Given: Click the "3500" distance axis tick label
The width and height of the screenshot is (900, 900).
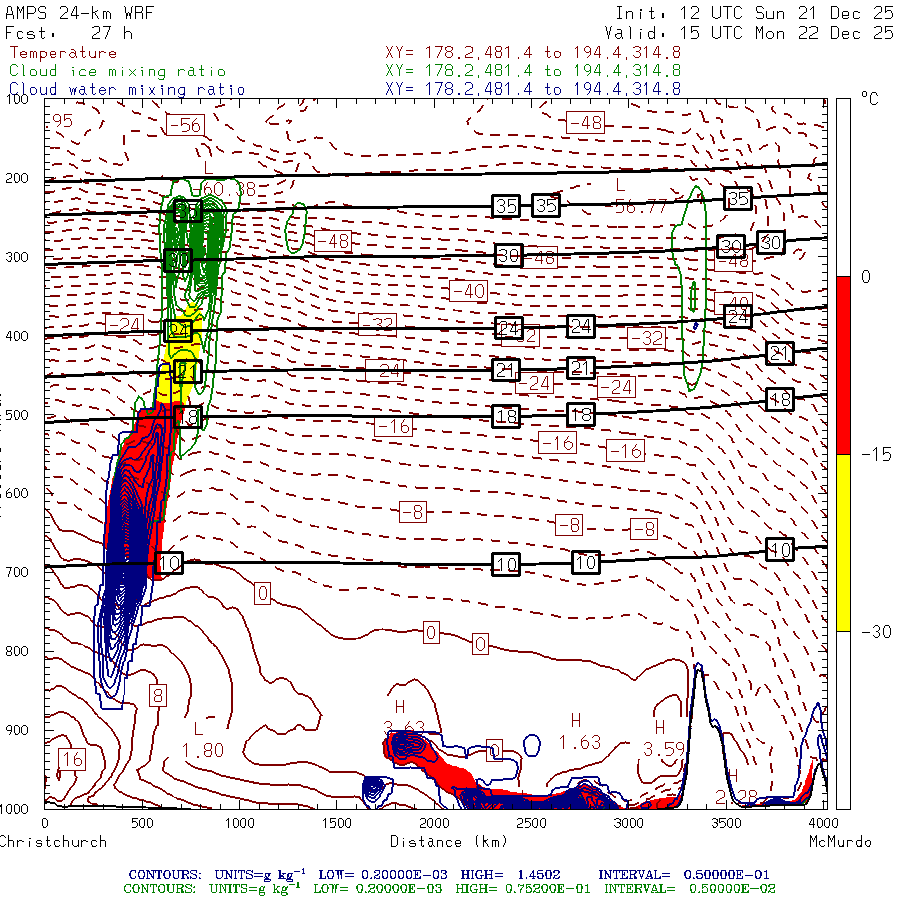Looking at the screenshot, I should (726, 824).
